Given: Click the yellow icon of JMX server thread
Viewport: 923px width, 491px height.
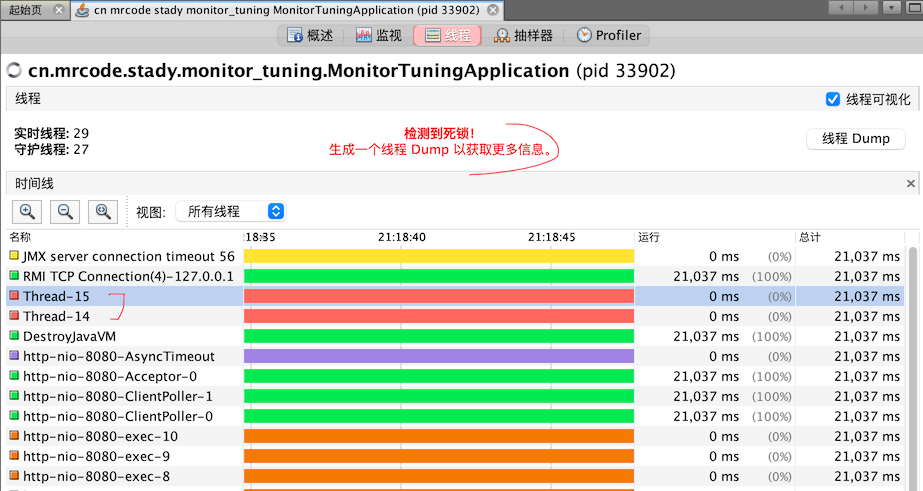Looking at the screenshot, I should [x=14, y=256].
